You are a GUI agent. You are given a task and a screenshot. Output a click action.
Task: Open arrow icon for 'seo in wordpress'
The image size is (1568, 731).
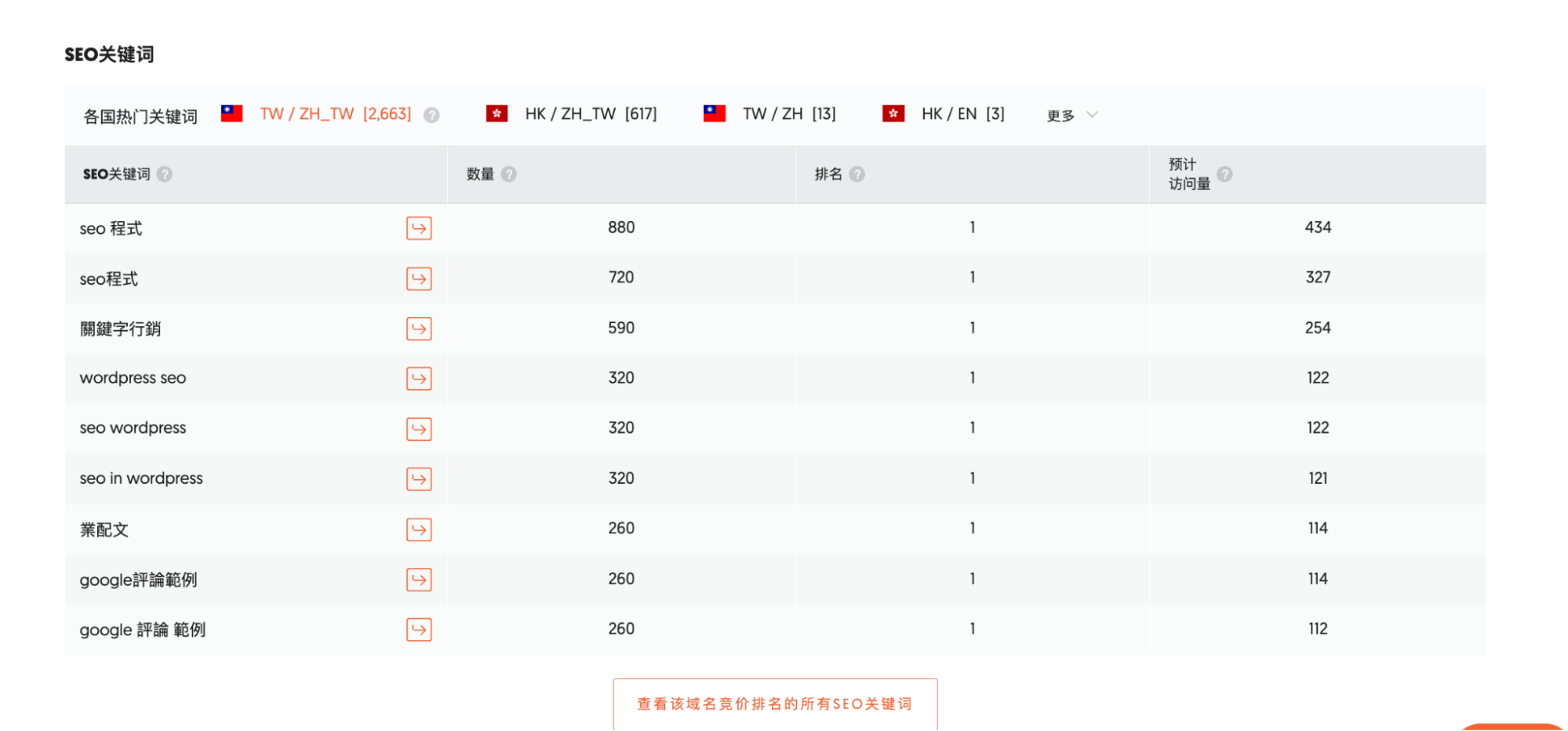[419, 479]
